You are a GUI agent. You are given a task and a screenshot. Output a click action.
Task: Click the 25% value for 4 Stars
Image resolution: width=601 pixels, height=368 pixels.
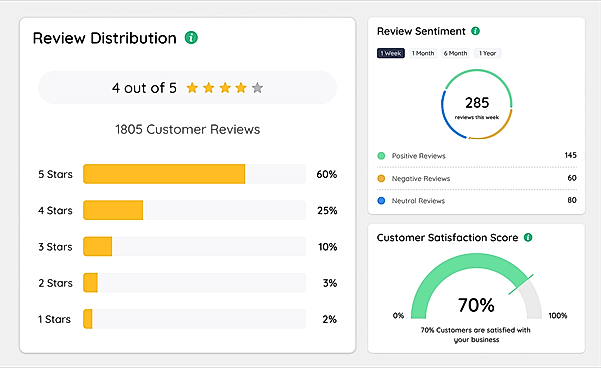[327, 210]
